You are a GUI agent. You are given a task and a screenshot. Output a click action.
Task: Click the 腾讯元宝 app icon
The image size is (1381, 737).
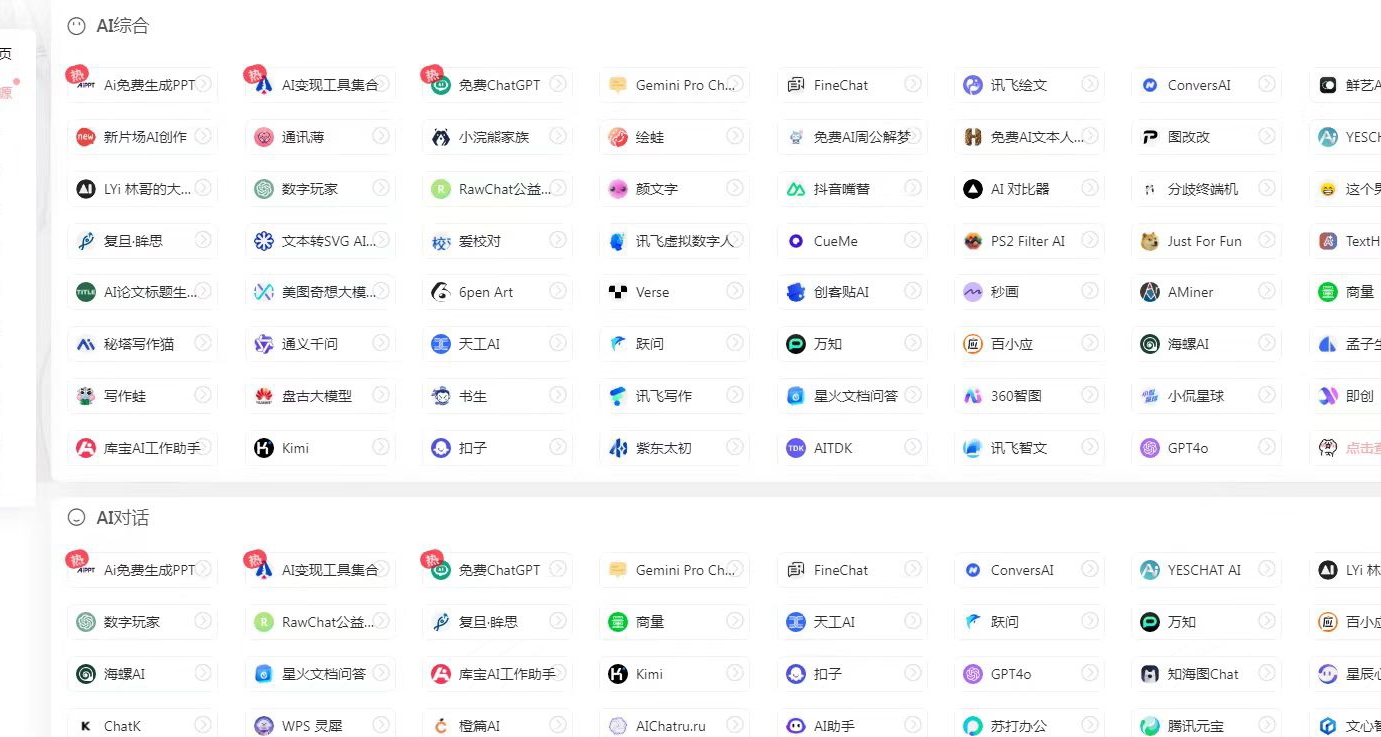1150,724
